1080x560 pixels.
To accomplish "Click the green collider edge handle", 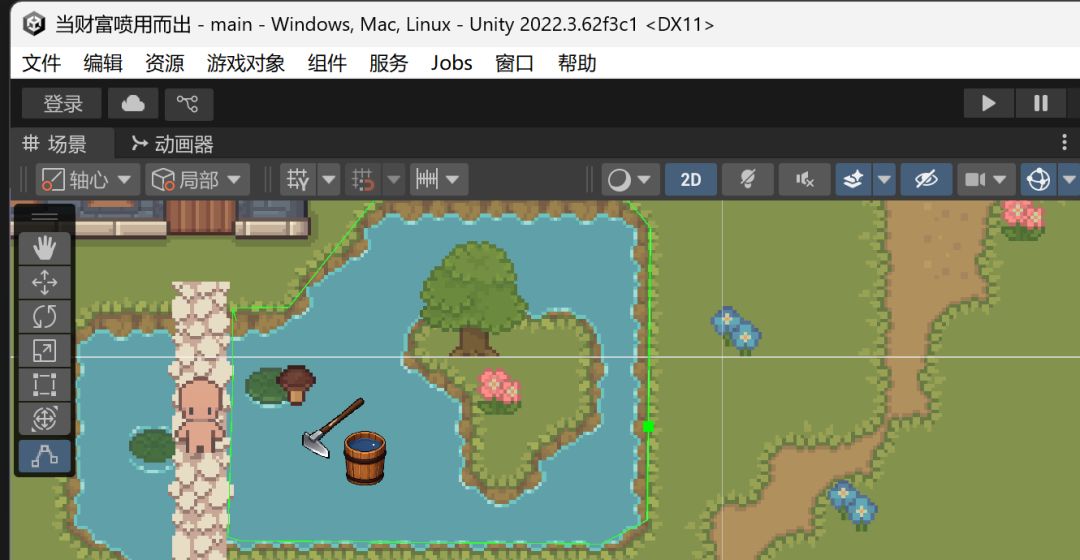I will tap(647, 427).
